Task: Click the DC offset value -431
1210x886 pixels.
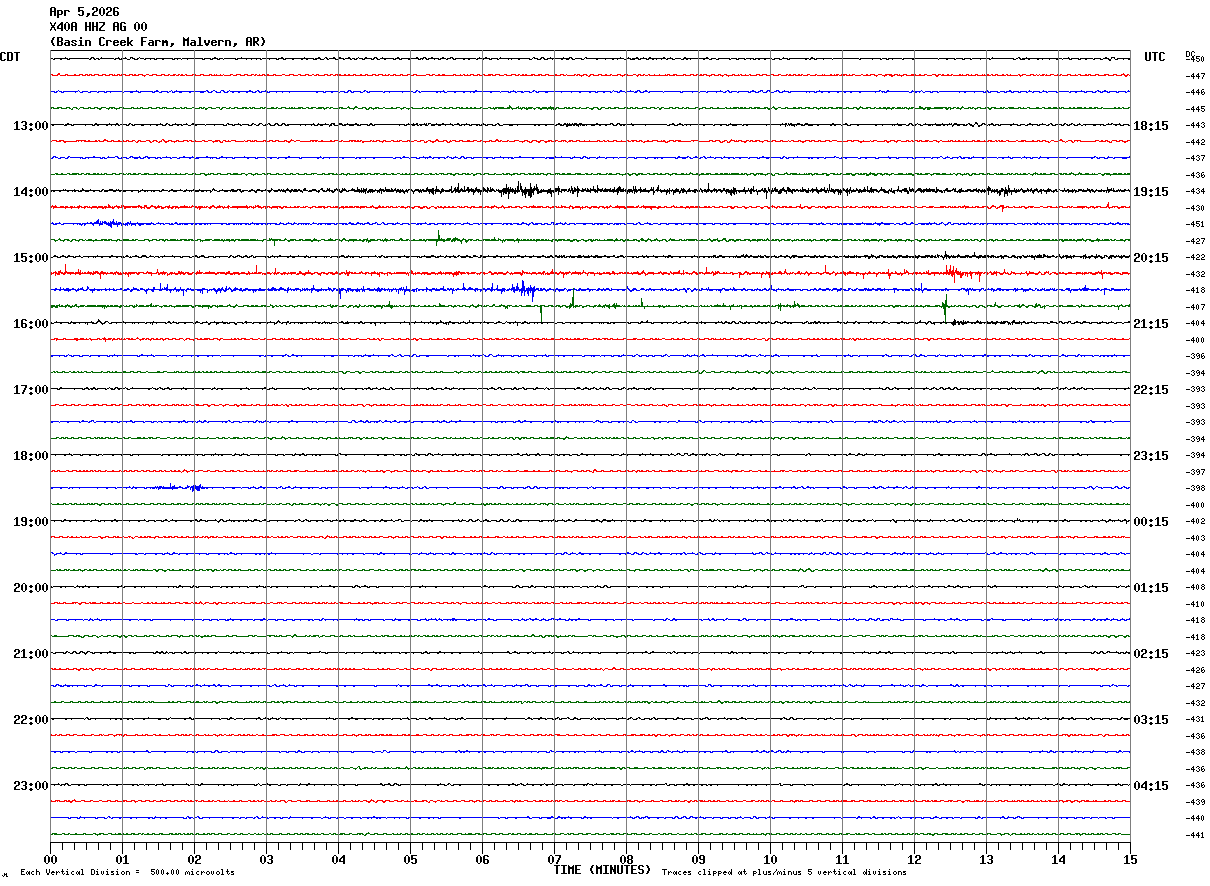Action: pos(1196,719)
